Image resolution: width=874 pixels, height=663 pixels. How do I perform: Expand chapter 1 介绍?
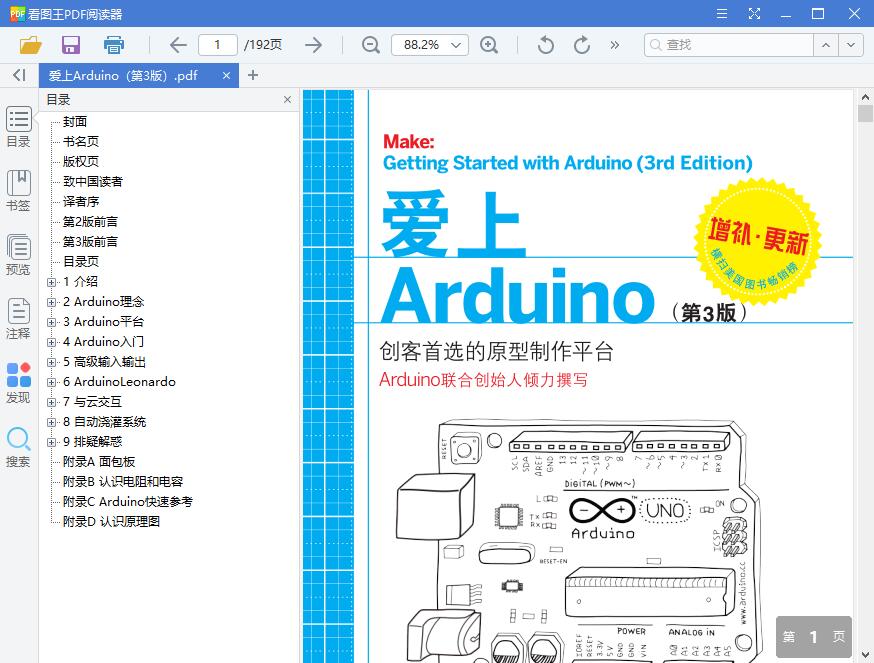pyautogui.click(x=51, y=282)
